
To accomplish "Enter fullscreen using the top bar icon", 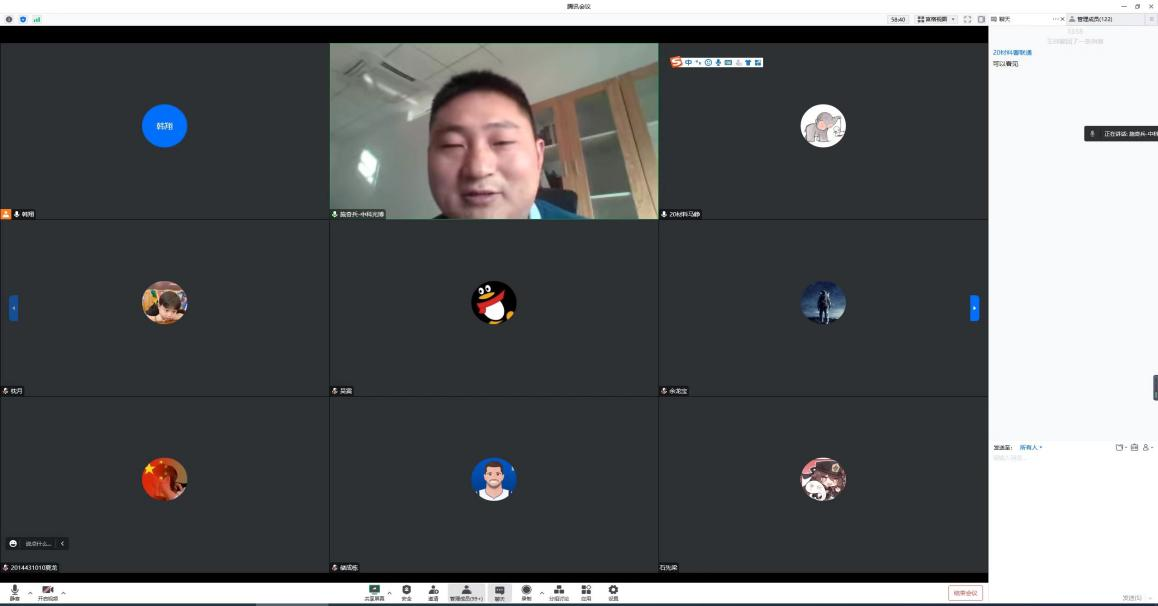I will [967, 19].
